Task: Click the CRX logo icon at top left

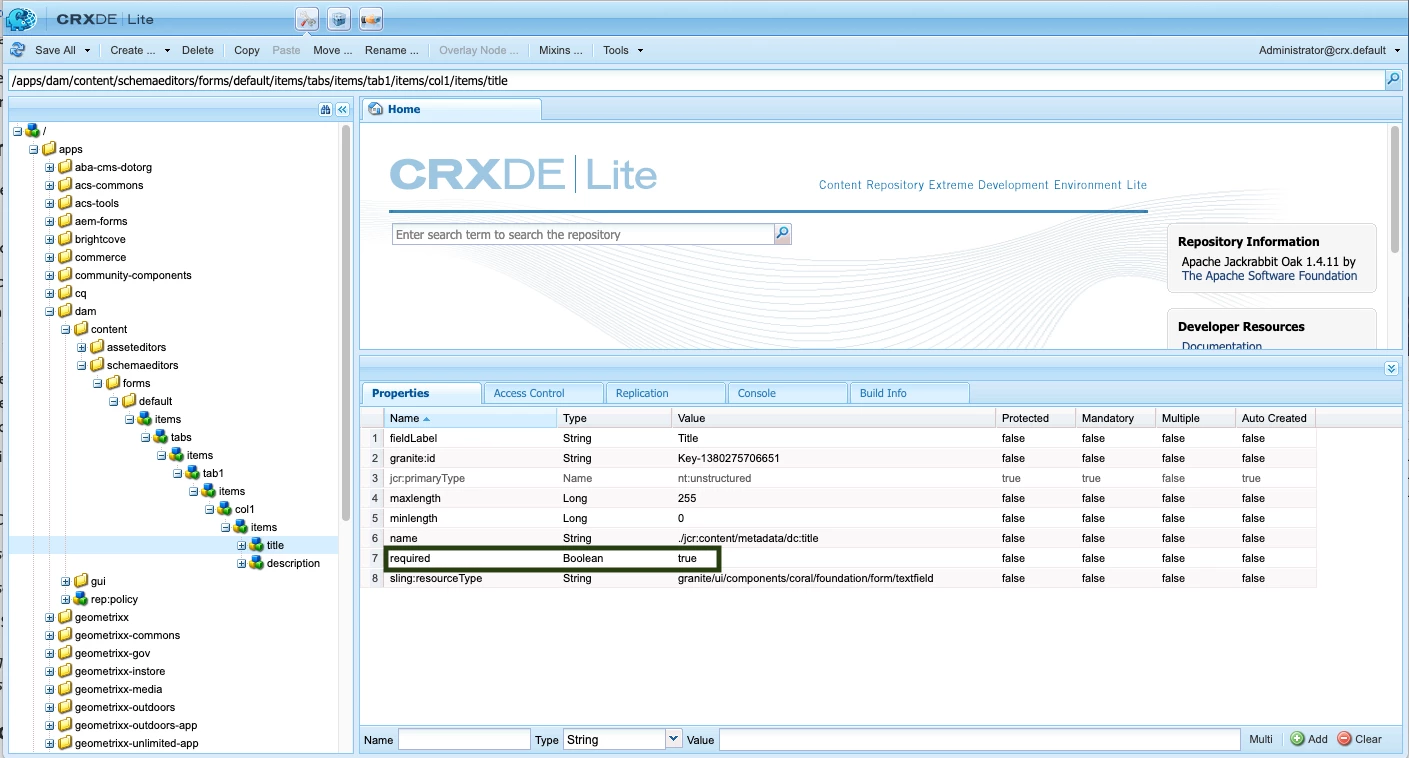Action: pyautogui.click(x=20, y=18)
